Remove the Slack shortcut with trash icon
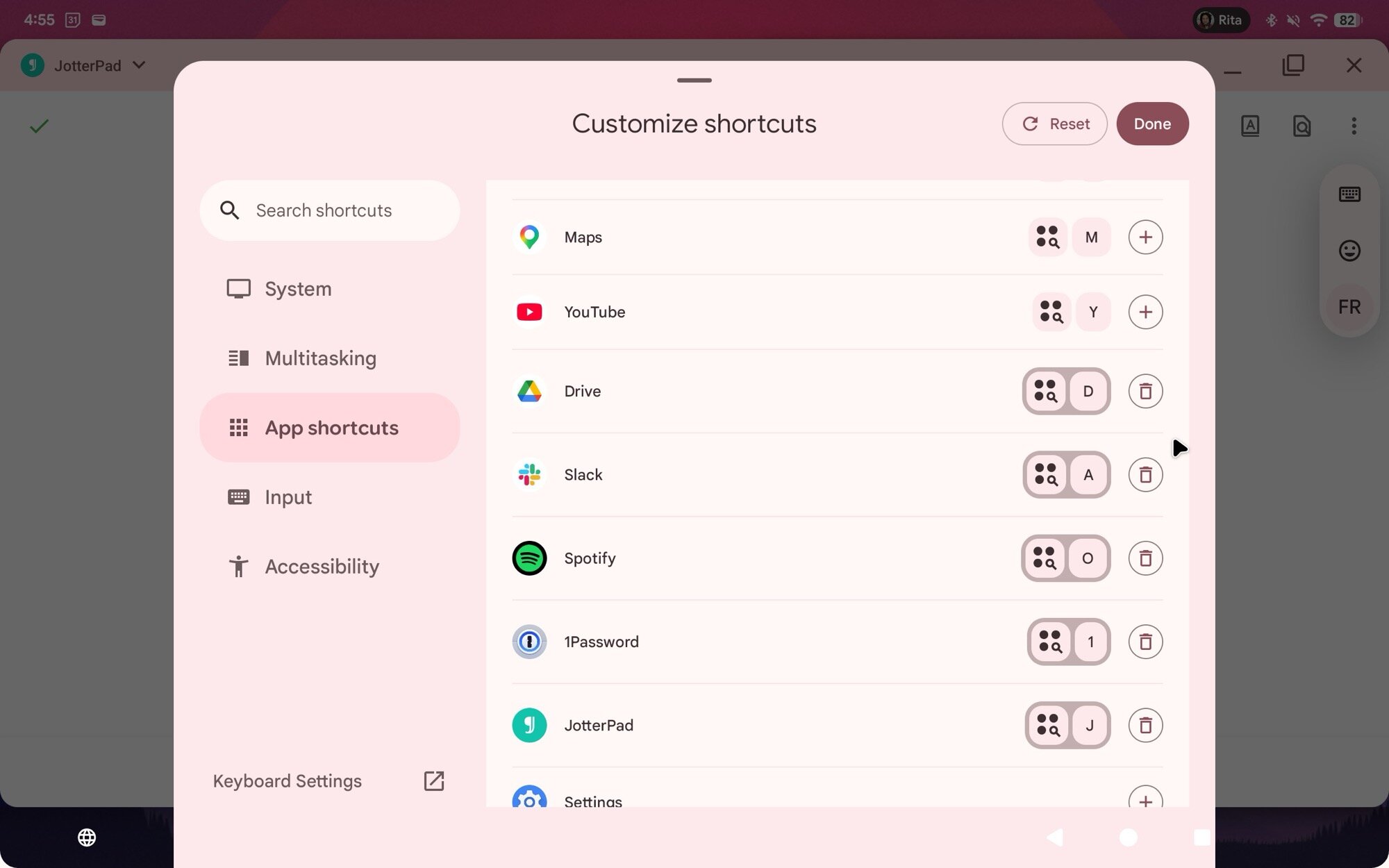 click(1146, 475)
